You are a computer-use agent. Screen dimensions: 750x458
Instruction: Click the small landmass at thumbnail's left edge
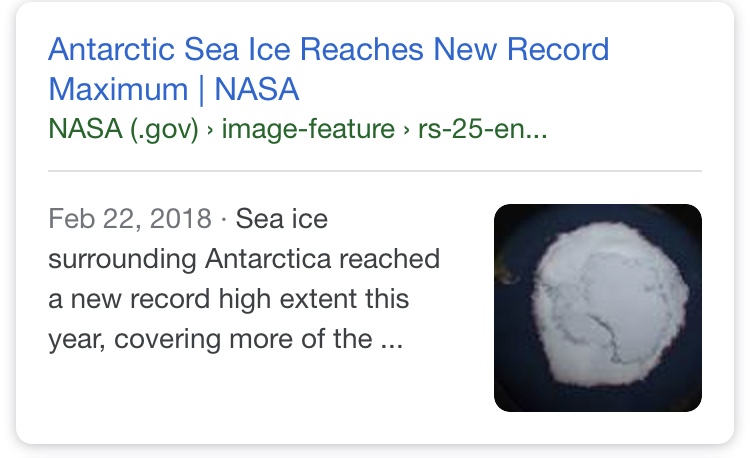point(506,275)
